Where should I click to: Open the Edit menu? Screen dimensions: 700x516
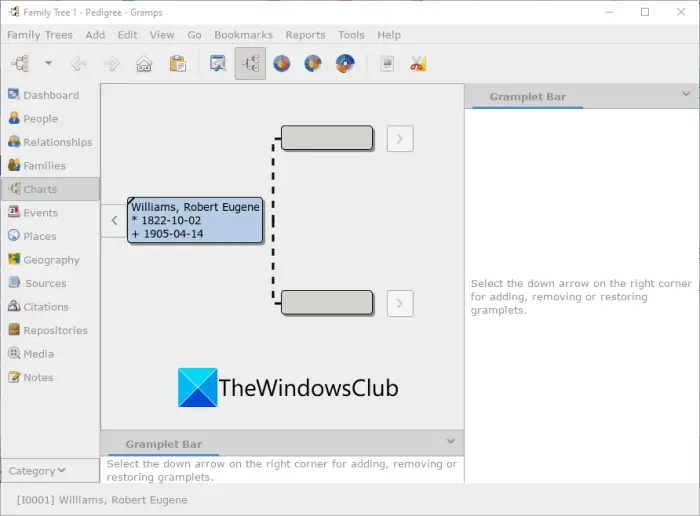click(x=127, y=35)
